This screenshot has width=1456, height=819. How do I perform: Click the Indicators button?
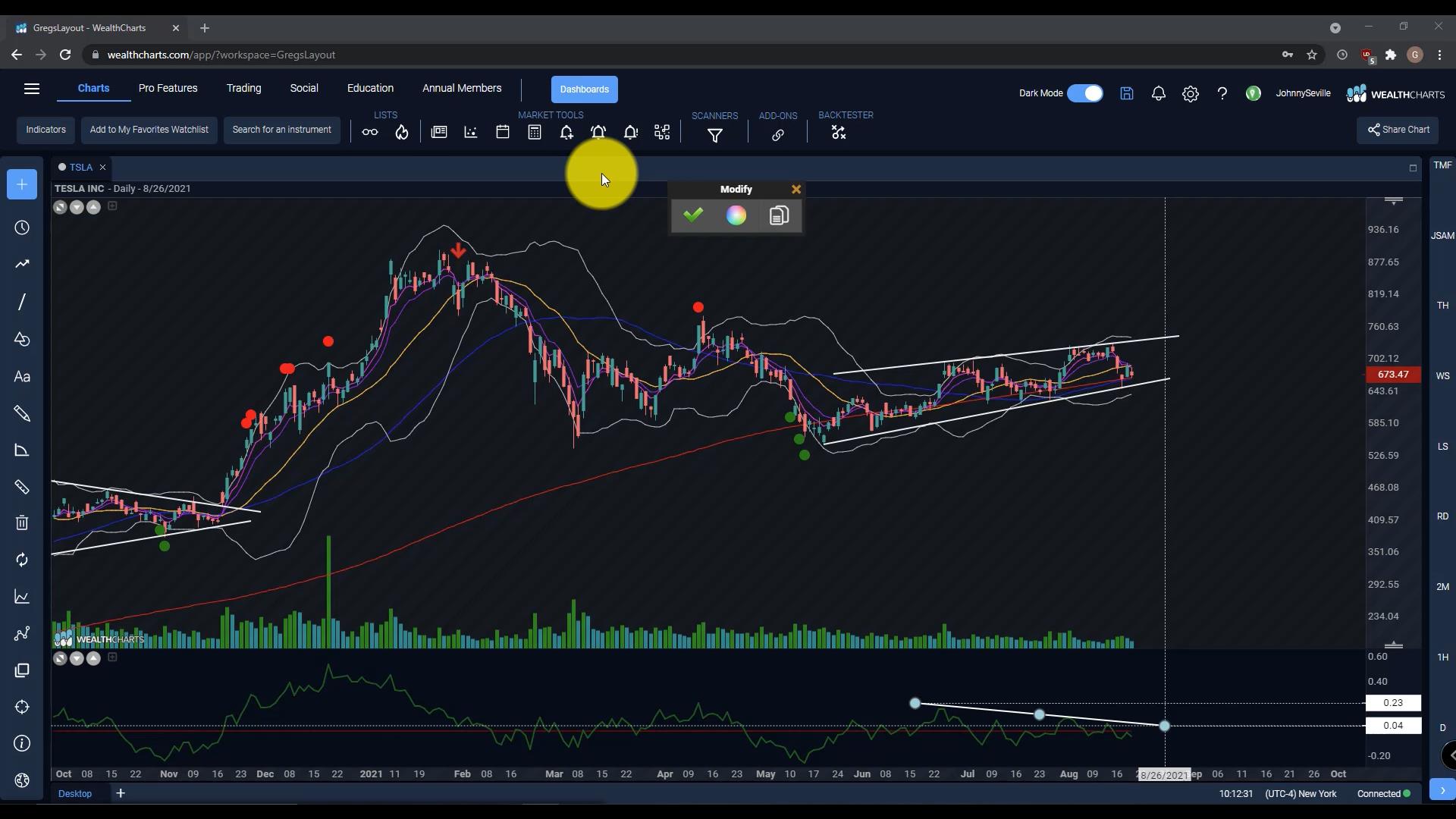[x=45, y=130]
